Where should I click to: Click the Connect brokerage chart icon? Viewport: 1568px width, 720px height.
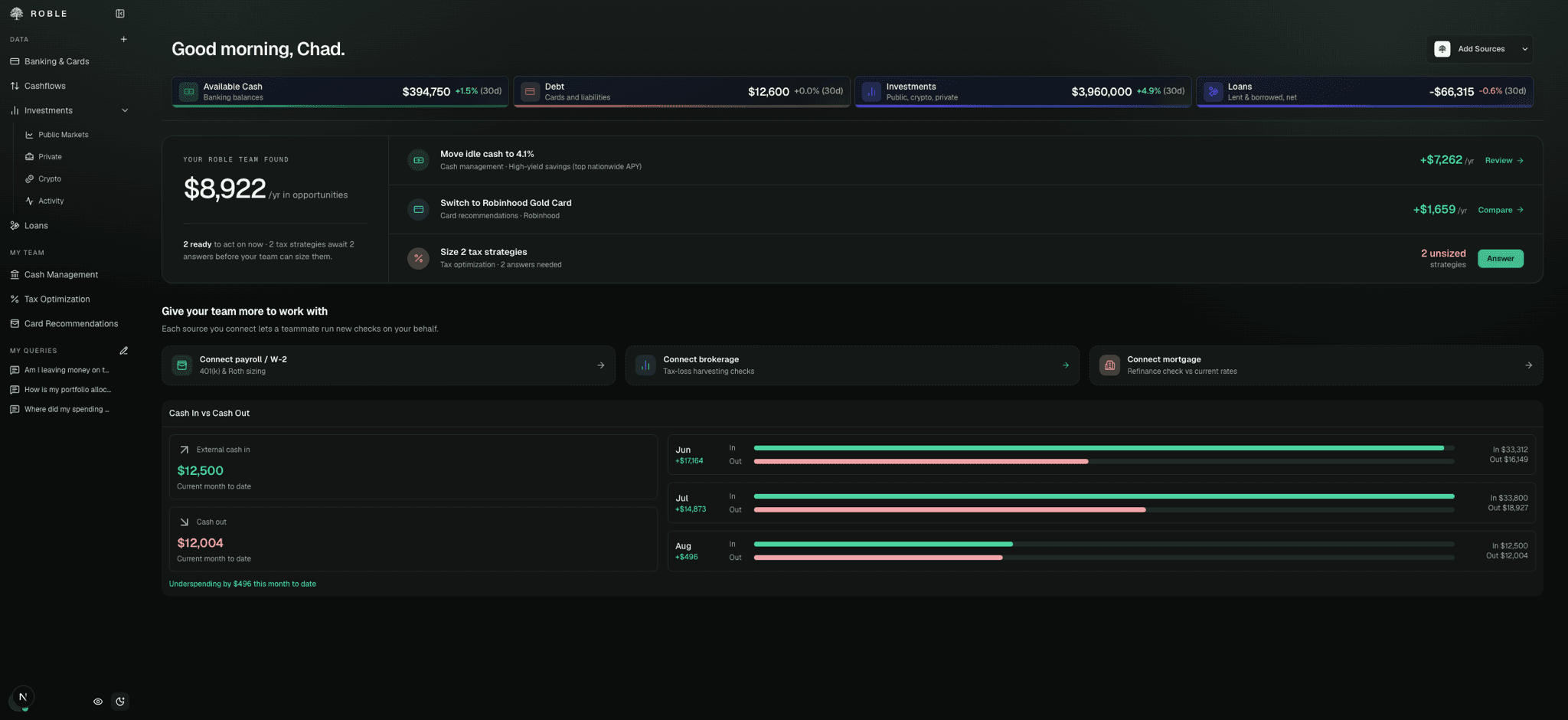point(645,365)
